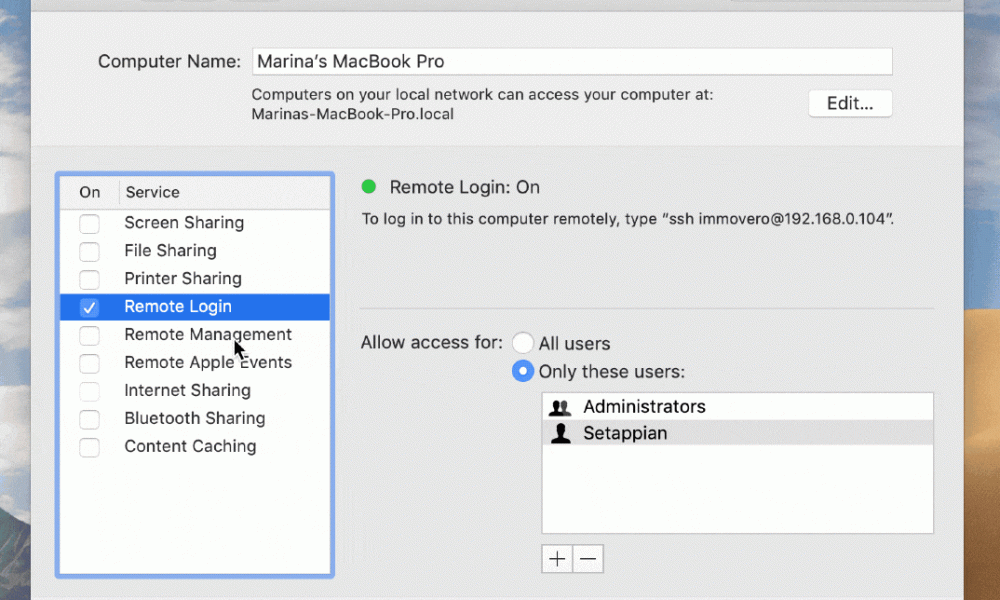Select the Bluetooth Sharing service label
The height and width of the screenshot is (600, 1000).
click(x=195, y=418)
